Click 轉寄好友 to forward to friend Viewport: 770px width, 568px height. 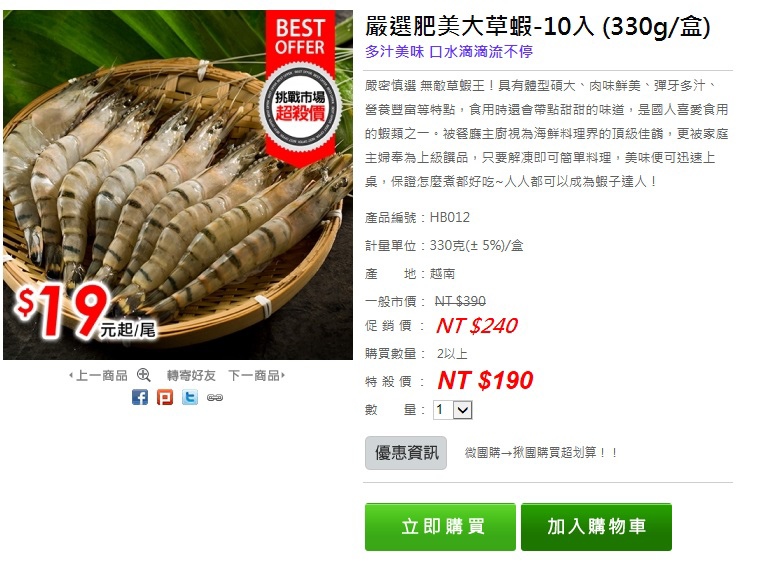point(191,376)
